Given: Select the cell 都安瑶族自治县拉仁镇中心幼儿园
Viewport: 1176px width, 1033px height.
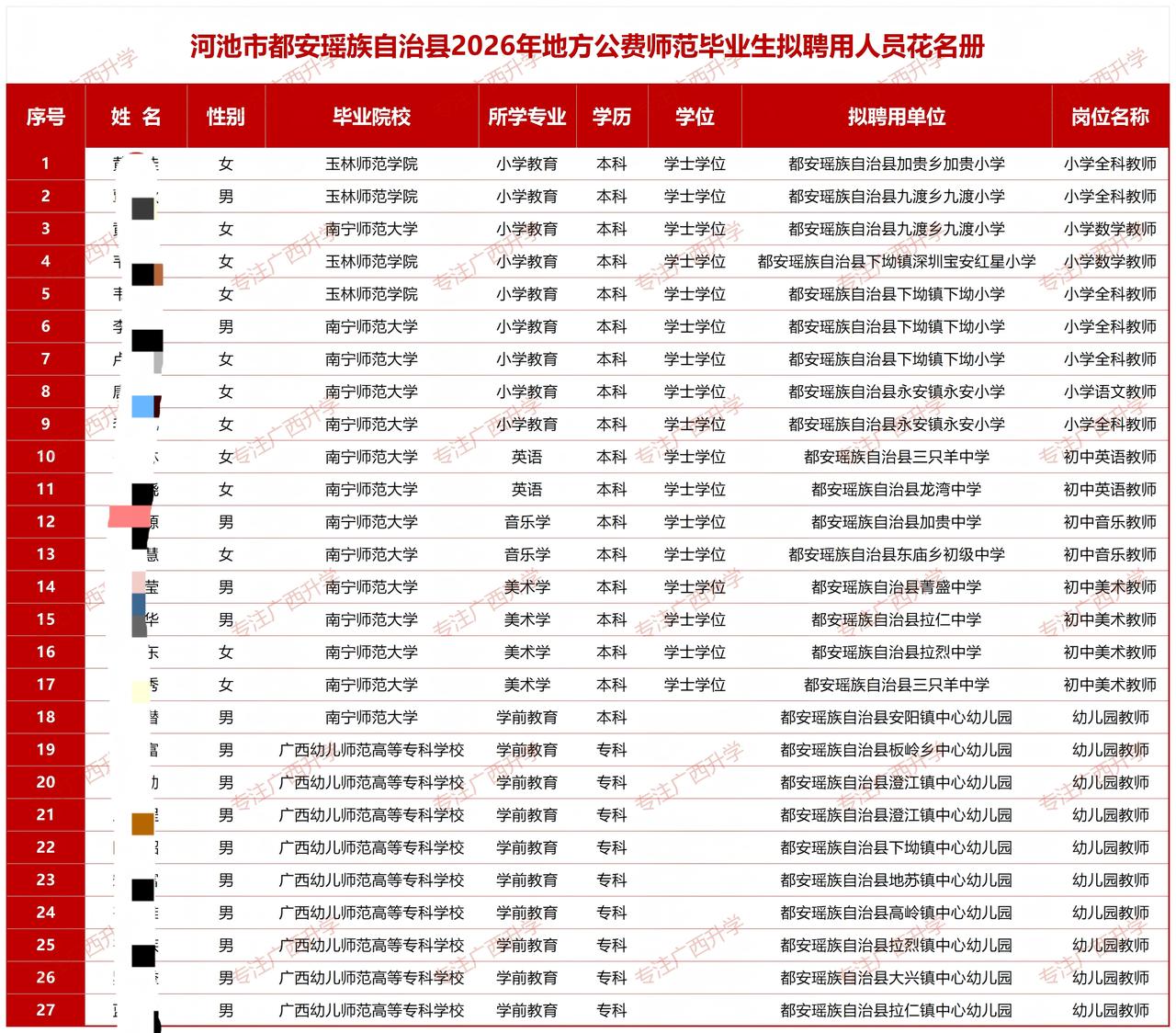Looking at the screenshot, I should [x=897, y=1010].
